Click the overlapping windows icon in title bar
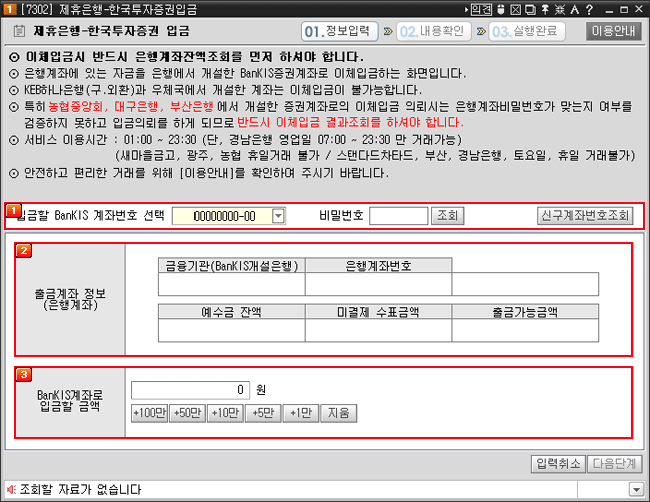Screen dimensions: 650x502 click(530, 9)
